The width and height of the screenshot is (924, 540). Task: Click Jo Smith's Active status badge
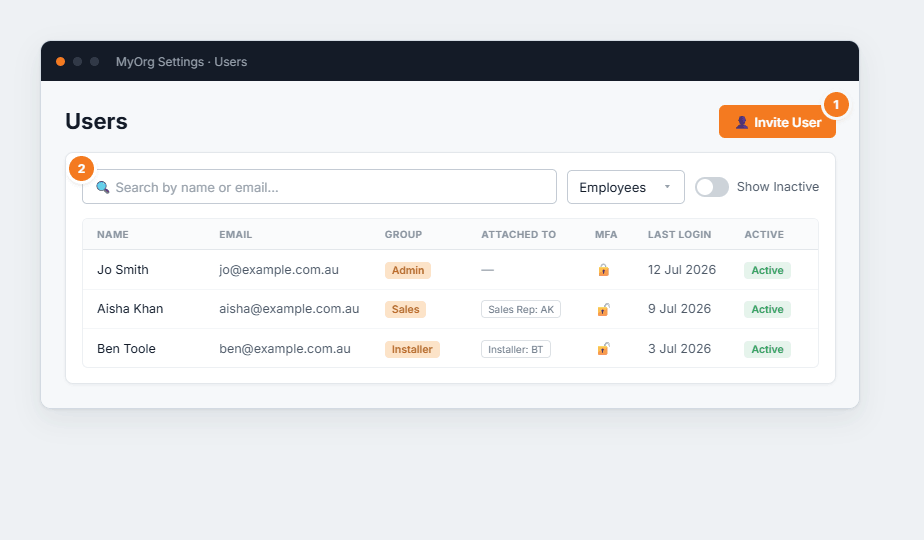point(767,270)
